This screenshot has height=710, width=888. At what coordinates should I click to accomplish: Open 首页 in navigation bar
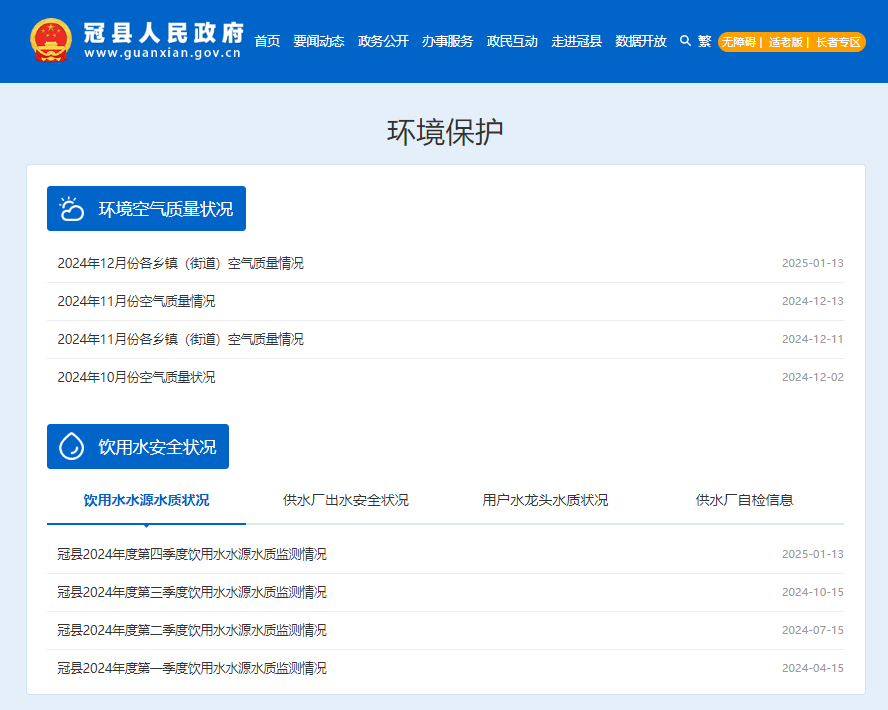pos(267,41)
